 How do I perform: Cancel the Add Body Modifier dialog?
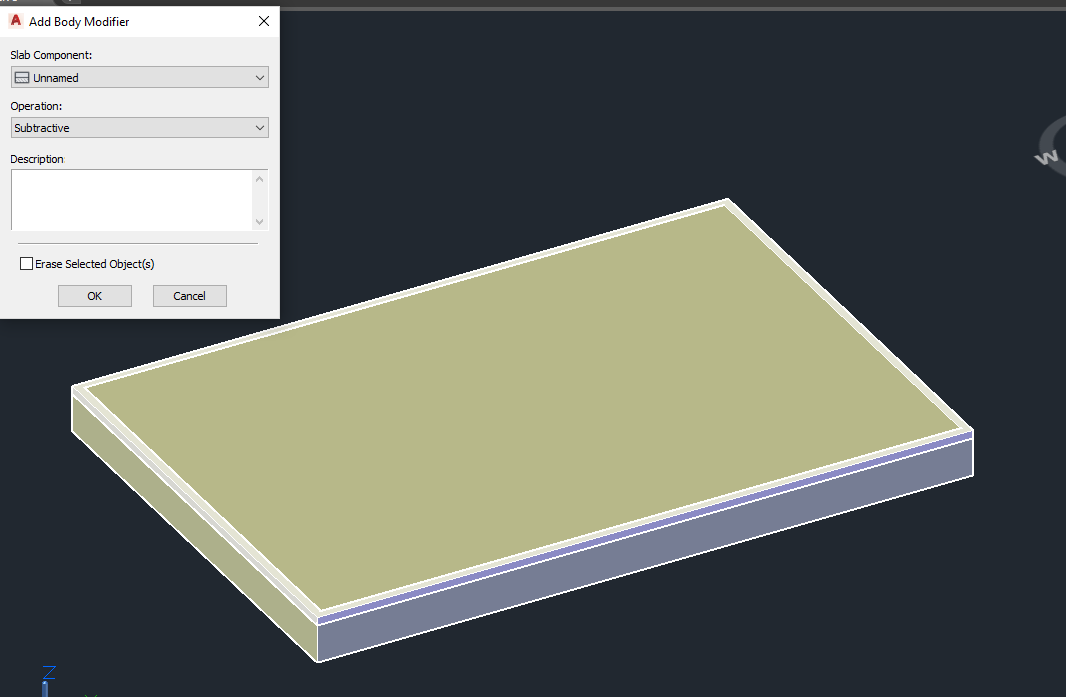(x=189, y=295)
